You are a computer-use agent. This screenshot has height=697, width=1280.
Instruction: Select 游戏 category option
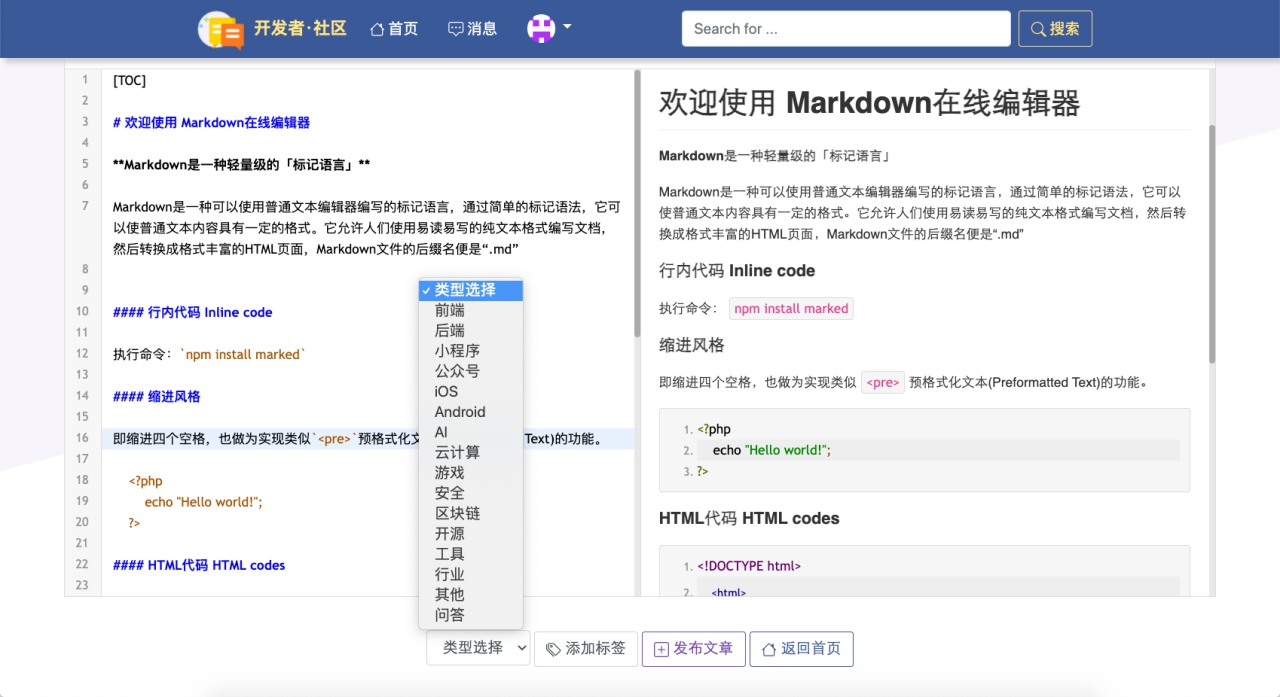click(471, 472)
